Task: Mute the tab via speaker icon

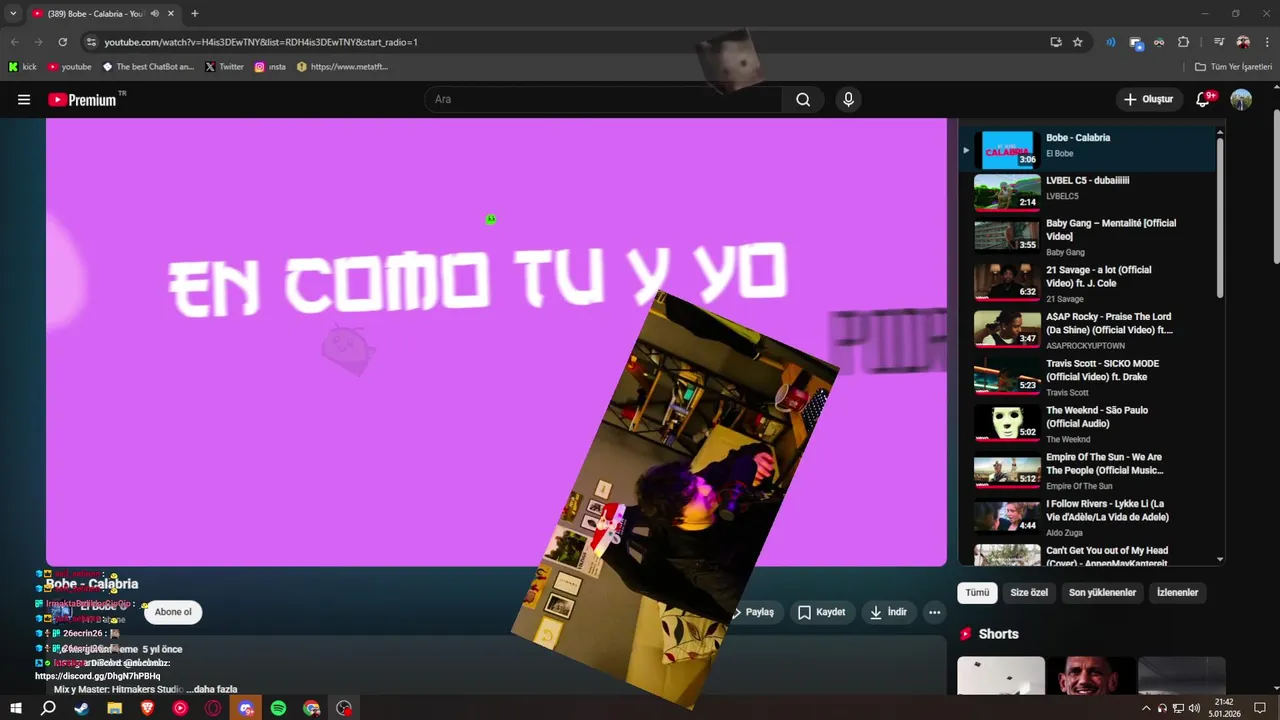Action: [154, 13]
